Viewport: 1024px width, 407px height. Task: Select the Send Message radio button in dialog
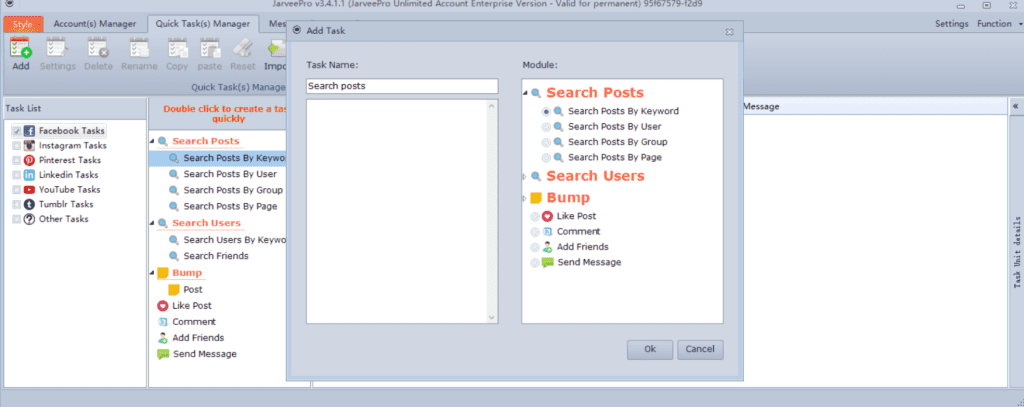click(x=535, y=263)
